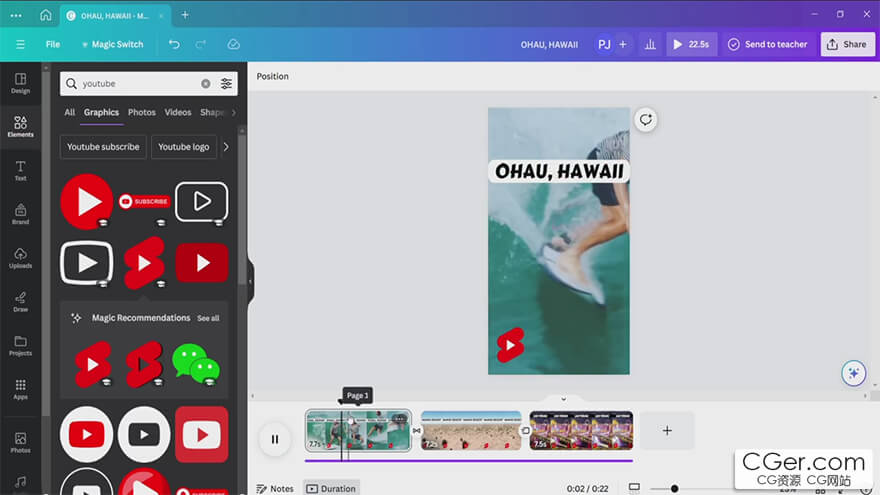Viewport: 880px width, 495px height.
Task: Pause the video playback
Action: (x=274, y=439)
